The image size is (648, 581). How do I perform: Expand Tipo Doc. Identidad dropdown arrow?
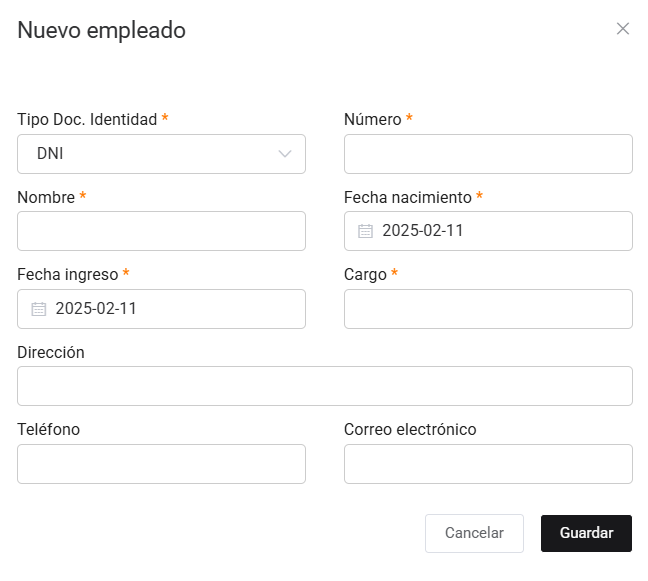click(x=285, y=154)
